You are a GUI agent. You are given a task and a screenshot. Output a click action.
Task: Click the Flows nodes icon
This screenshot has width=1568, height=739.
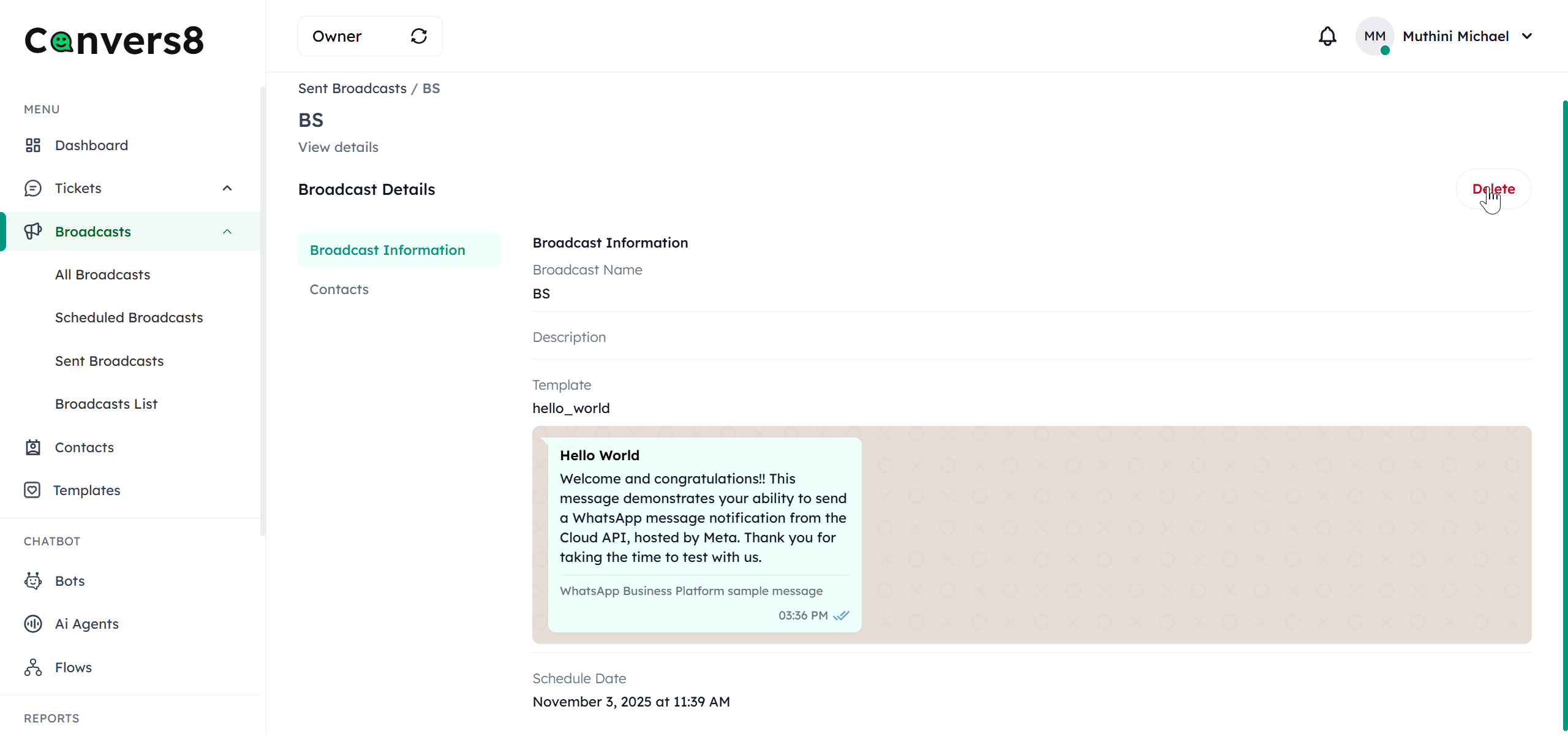[33, 667]
